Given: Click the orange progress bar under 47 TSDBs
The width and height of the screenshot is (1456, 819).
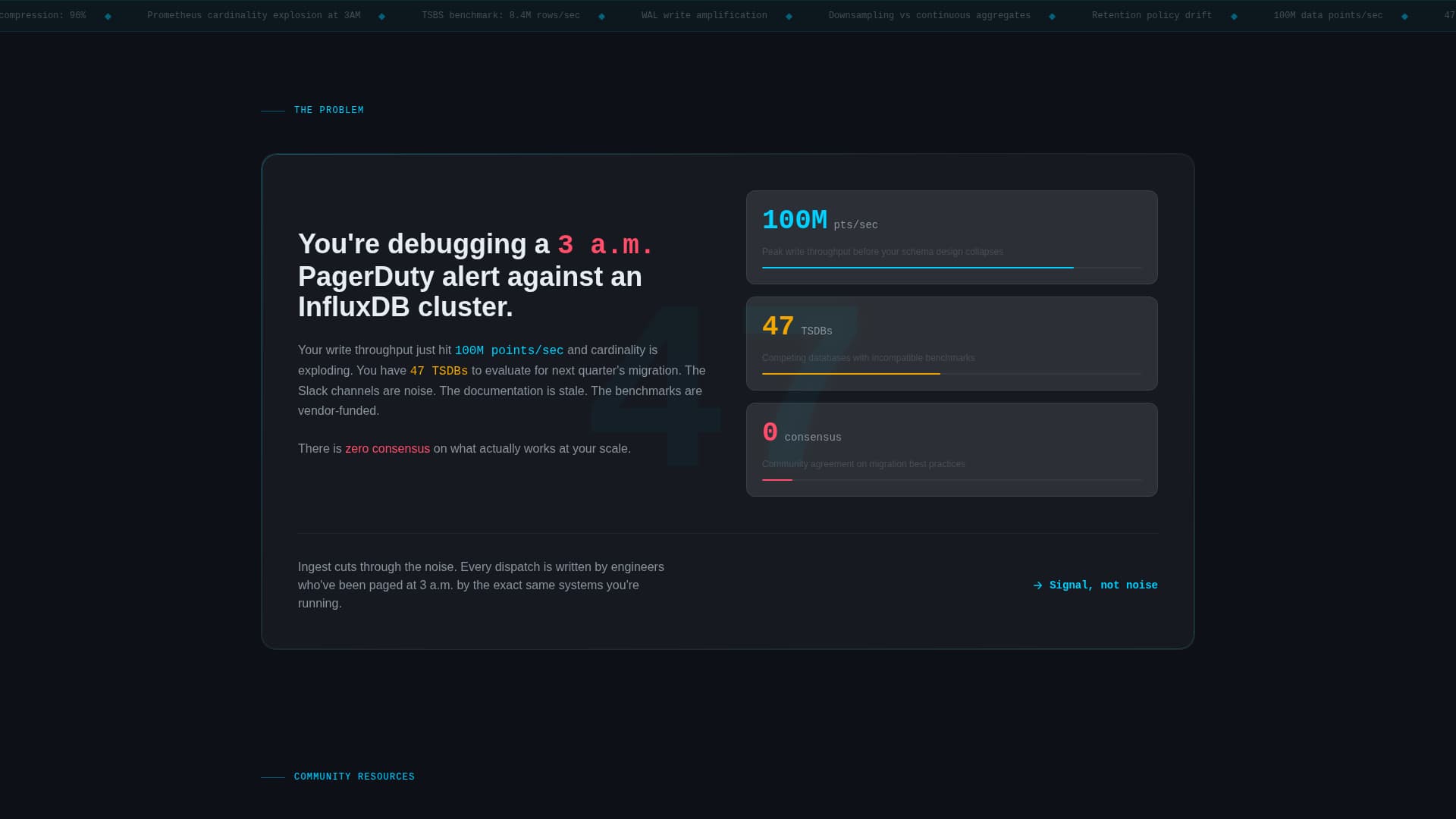Looking at the screenshot, I should click(x=851, y=374).
